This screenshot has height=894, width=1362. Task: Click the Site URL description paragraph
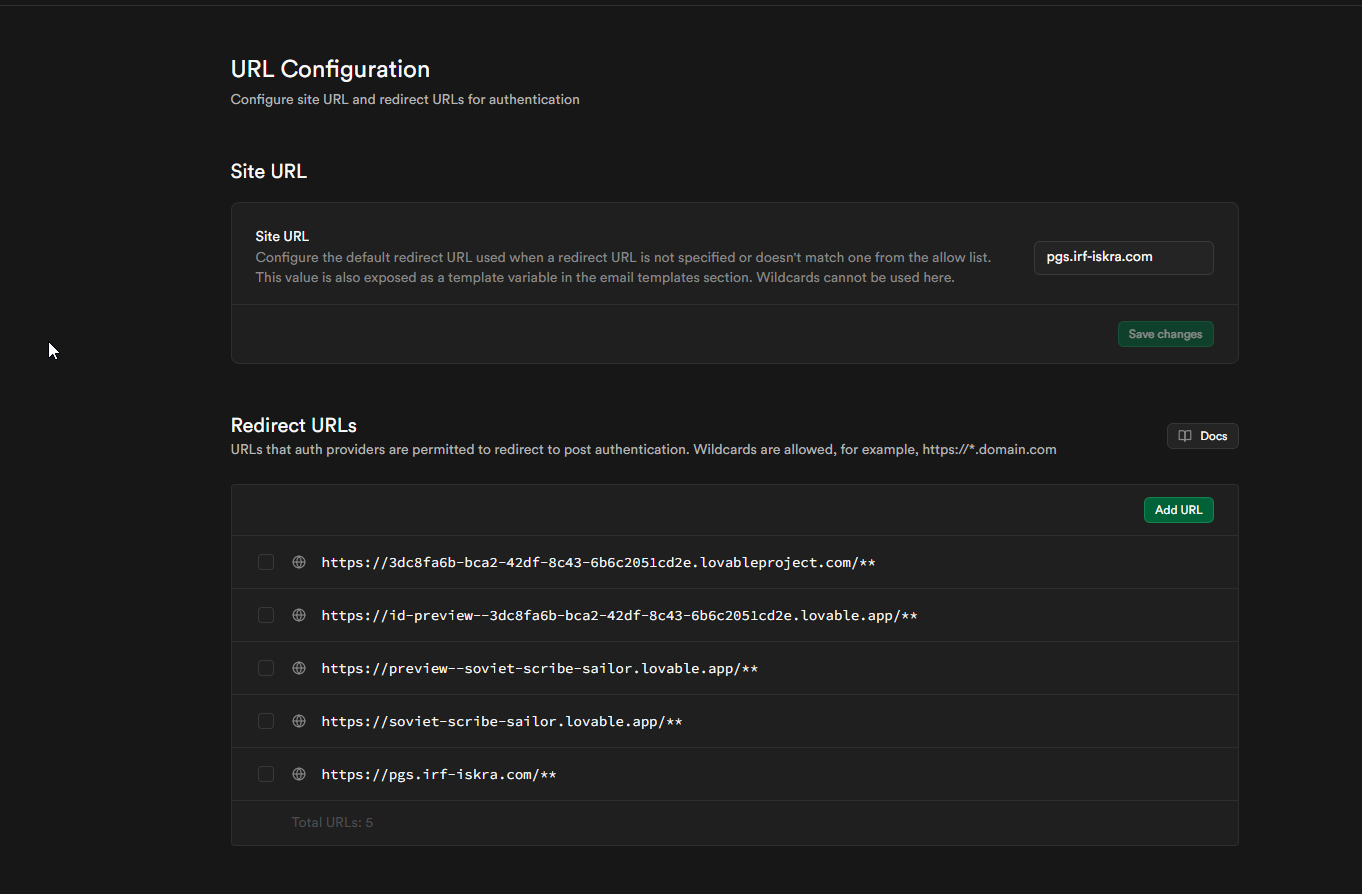click(623, 267)
